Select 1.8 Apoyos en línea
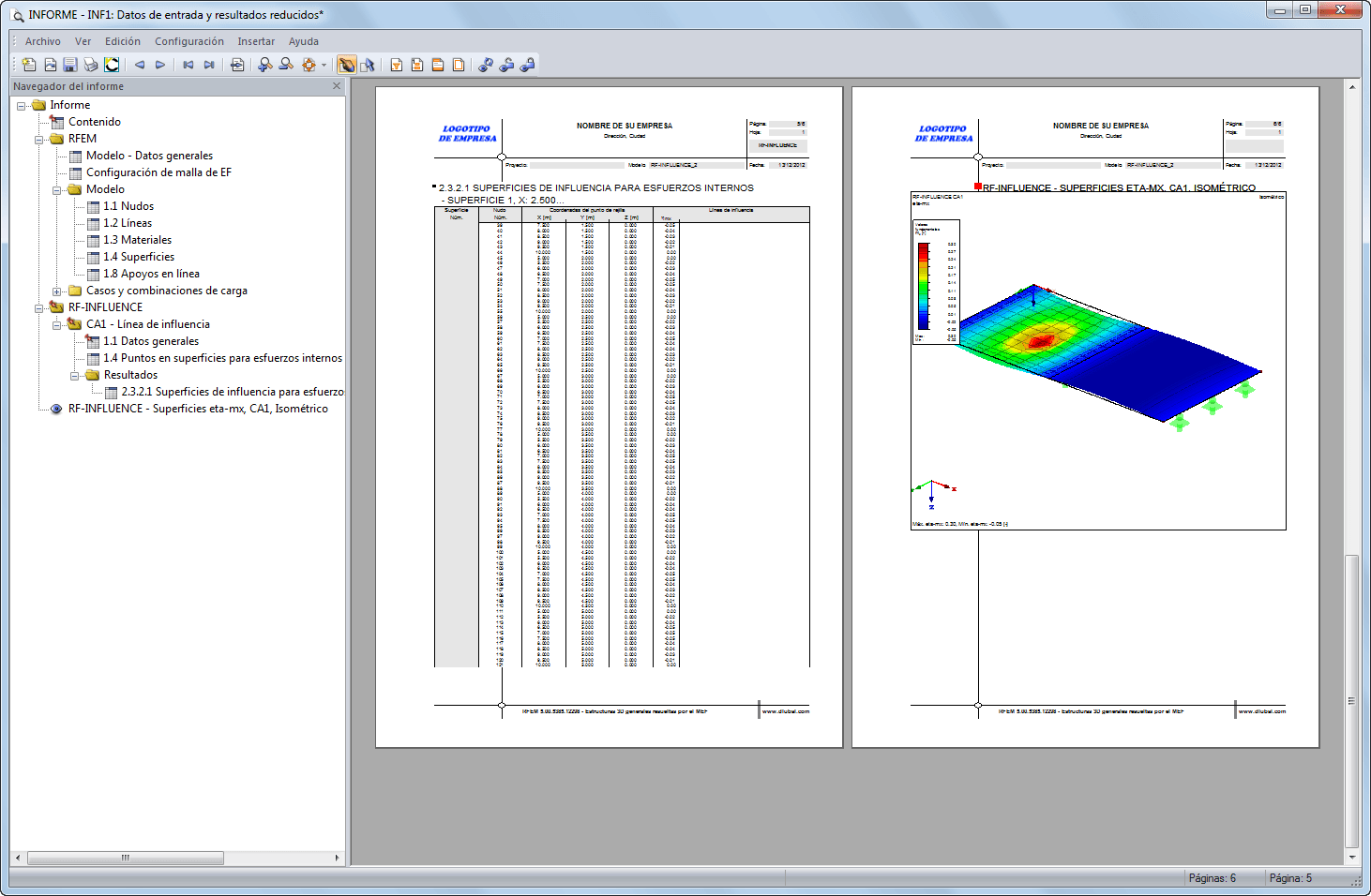The height and width of the screenshot is (896, 1371). [151, 274]
